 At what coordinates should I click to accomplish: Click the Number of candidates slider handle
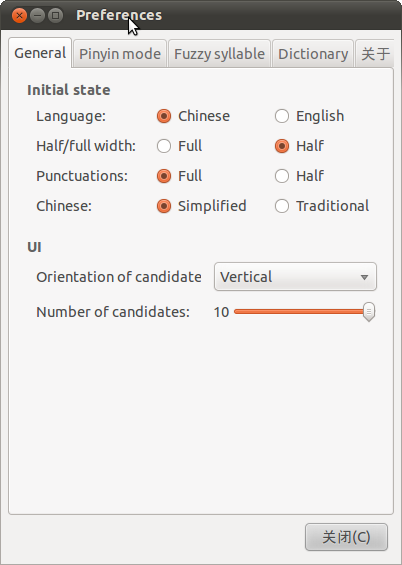(x=368, y=312)
